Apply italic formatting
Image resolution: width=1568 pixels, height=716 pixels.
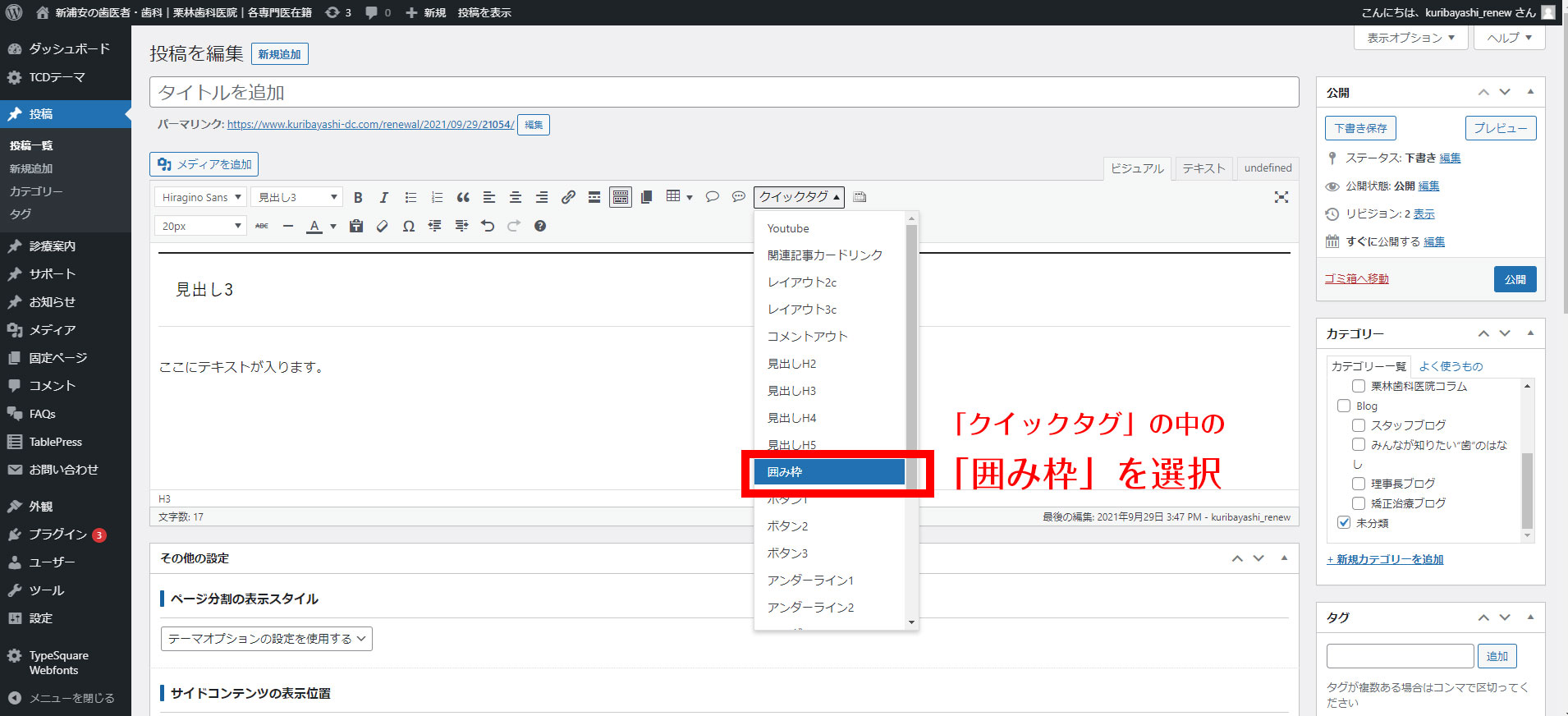[x=383, y=197]
